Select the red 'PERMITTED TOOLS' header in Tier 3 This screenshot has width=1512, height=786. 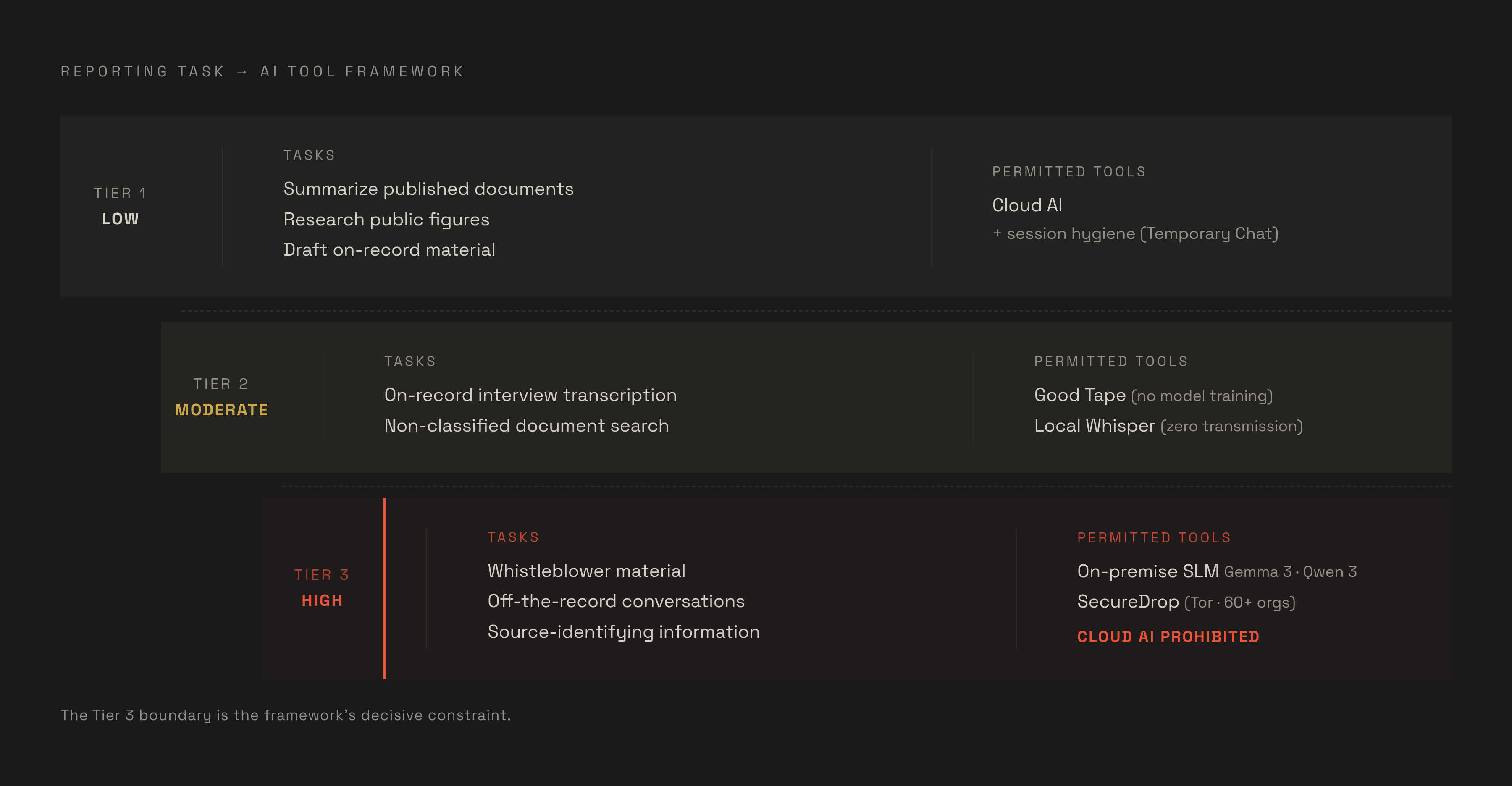1154,538
